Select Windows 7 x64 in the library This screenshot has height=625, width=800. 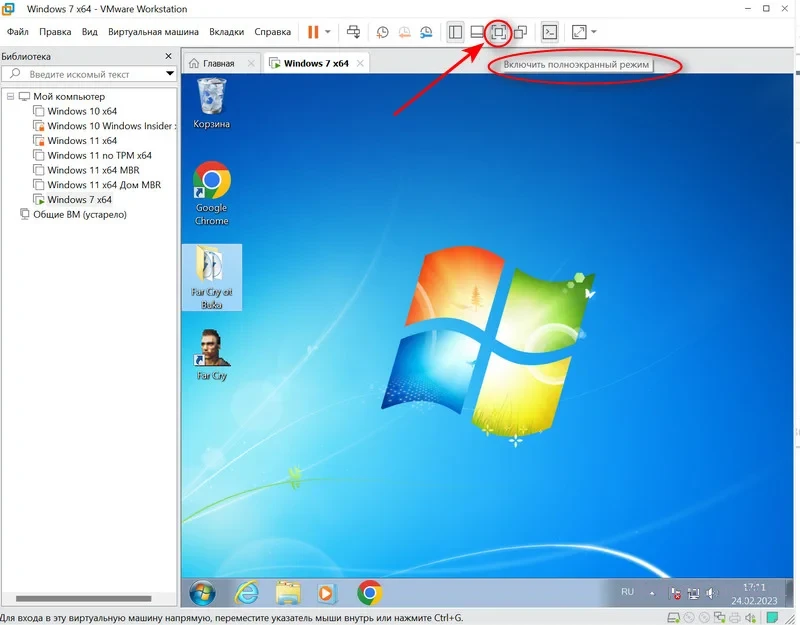79,200
